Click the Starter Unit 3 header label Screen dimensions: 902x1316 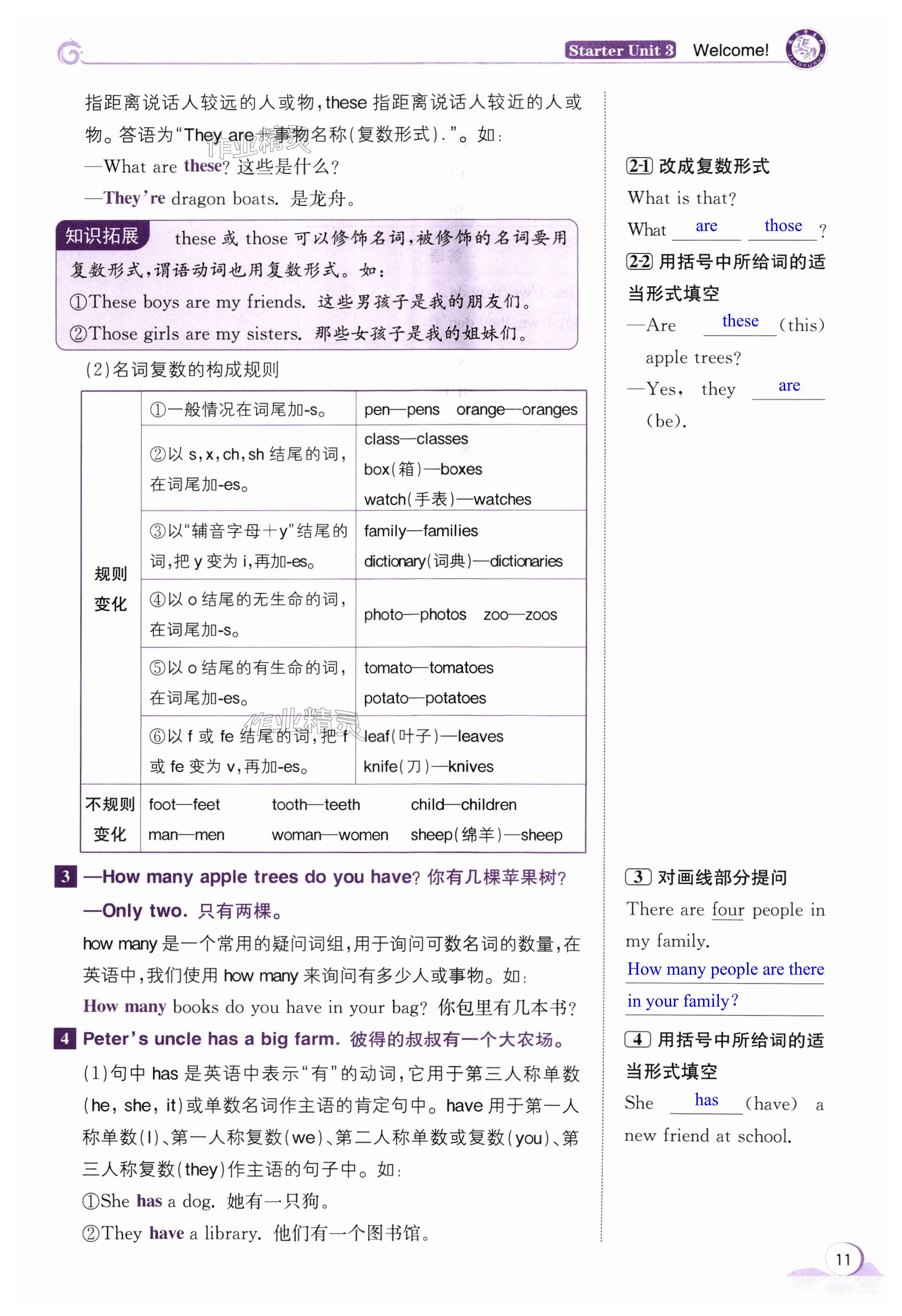coord(620,50)
